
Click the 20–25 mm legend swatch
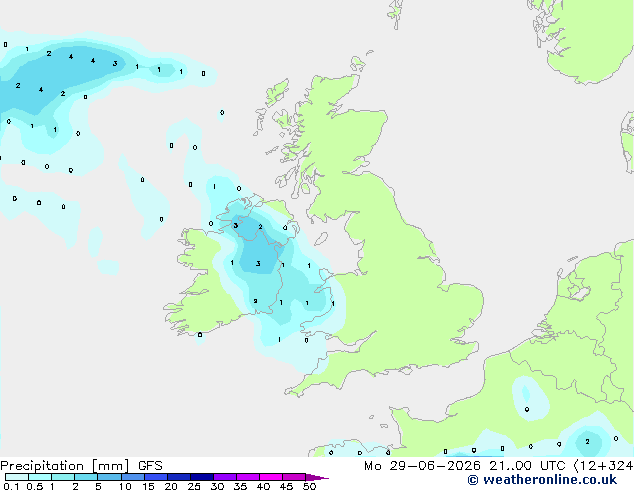(179, 477)
